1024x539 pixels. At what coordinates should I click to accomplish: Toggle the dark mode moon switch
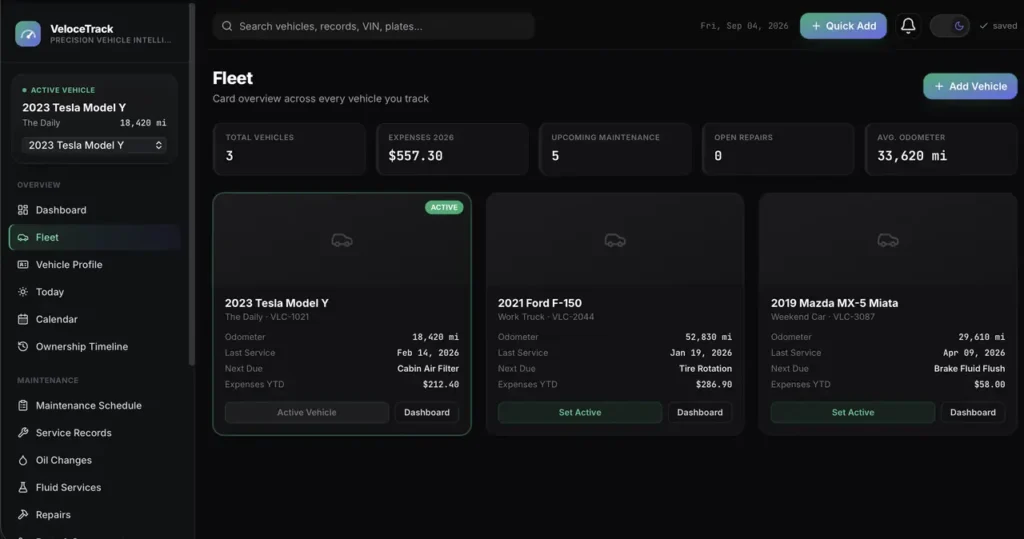click(x=950, y=26)
